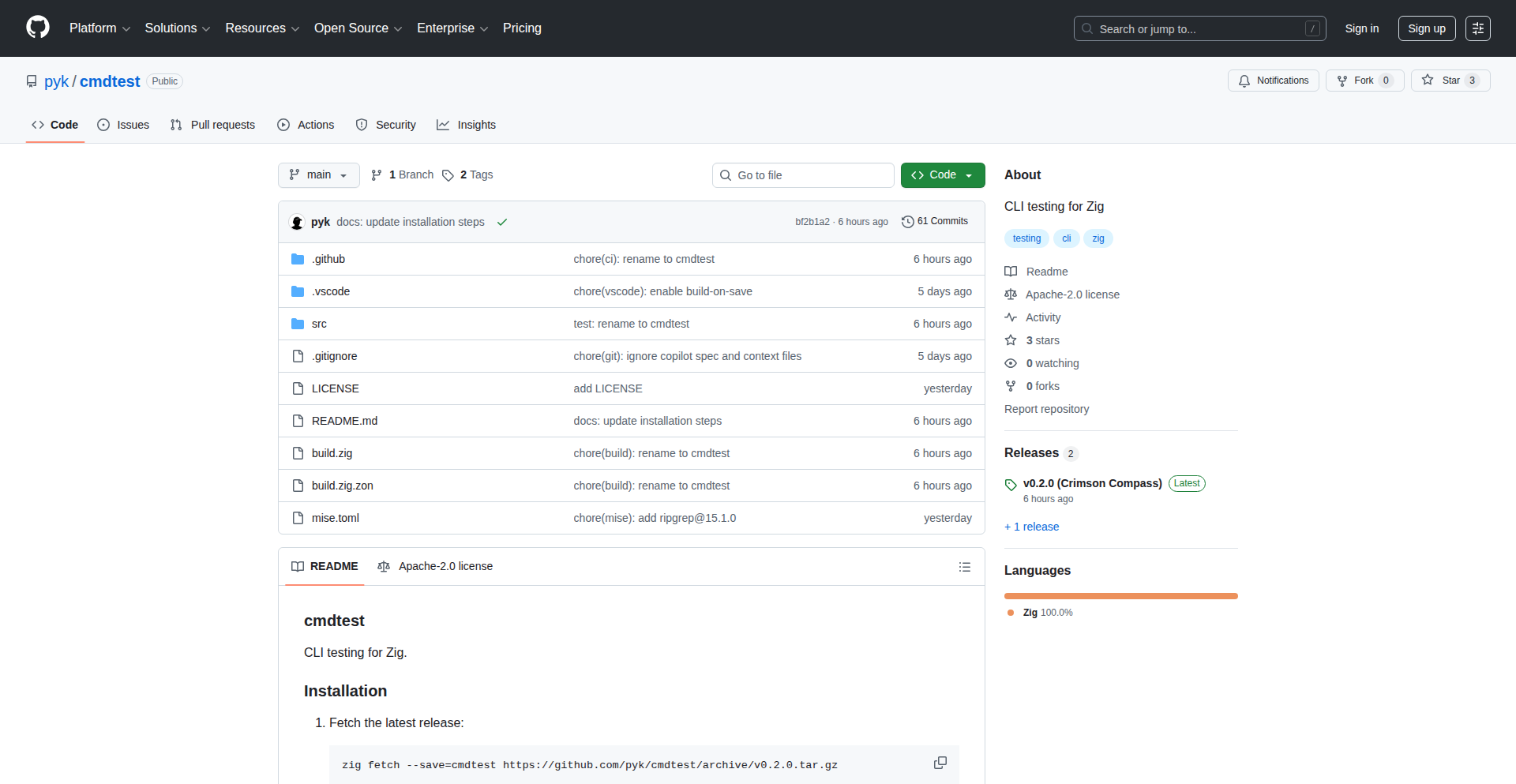Open the +1 release link
The height and width of the screenshot is (784, 1516).
click(x=1031, y=526)
